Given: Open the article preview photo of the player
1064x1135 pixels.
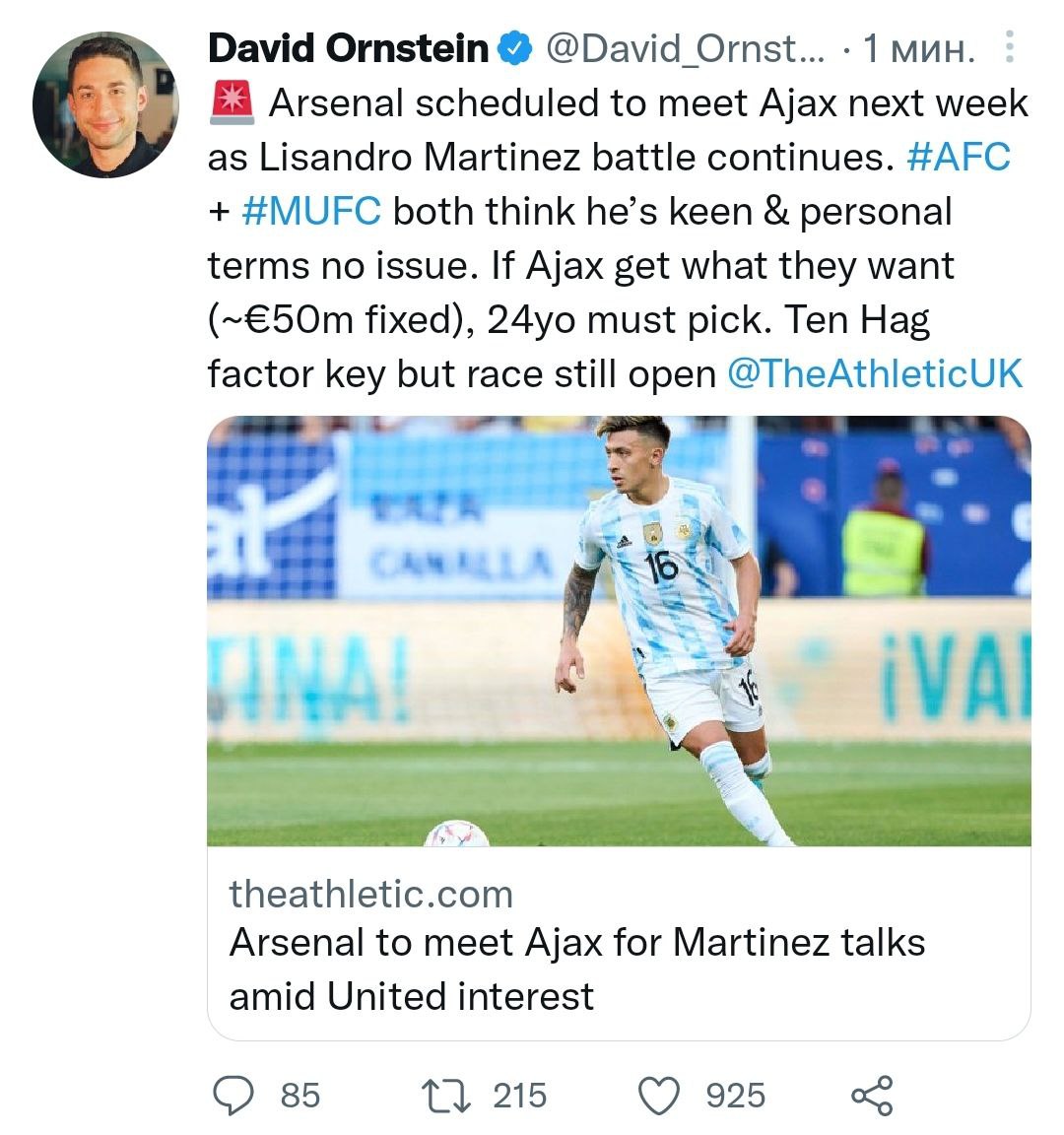Looking at the screenshot, I should click(619, 631).
